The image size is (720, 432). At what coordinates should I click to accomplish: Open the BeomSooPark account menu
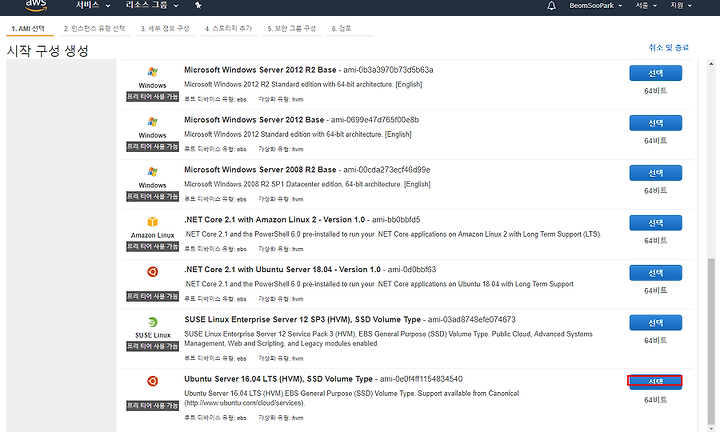(596, 6)
